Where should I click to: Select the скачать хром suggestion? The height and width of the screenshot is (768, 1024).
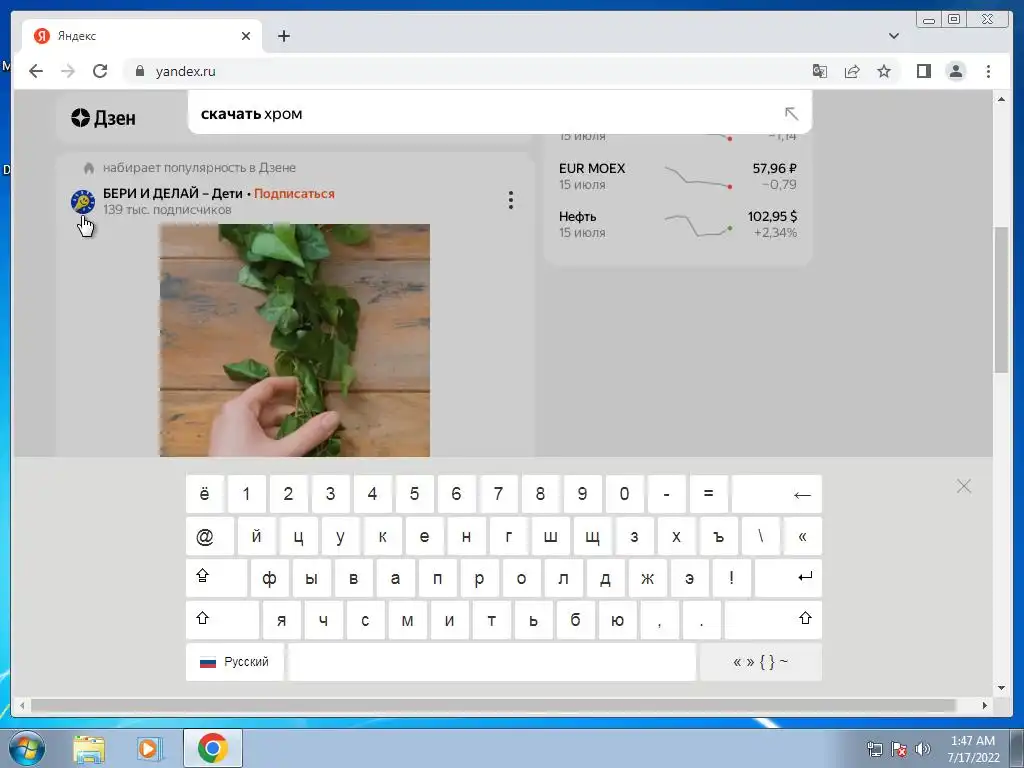tap(500, 114)
